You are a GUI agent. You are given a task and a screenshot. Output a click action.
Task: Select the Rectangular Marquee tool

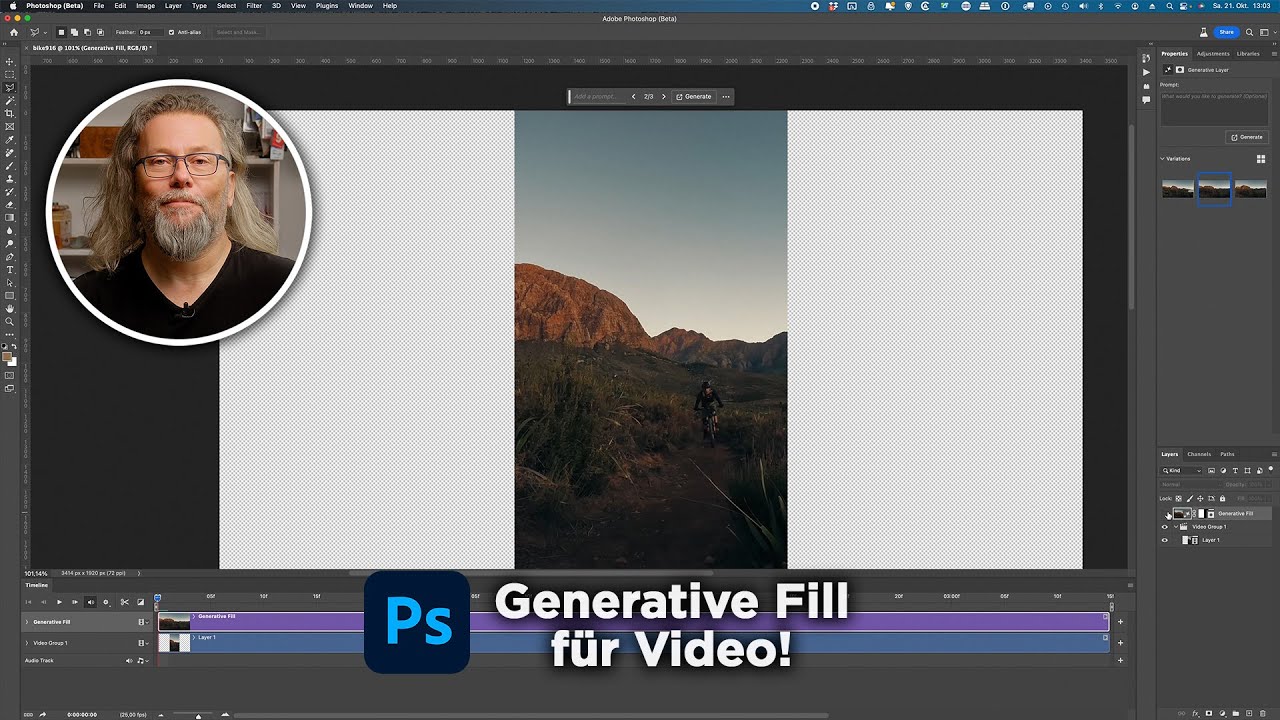pyautogui.click(x=10, y=75)
